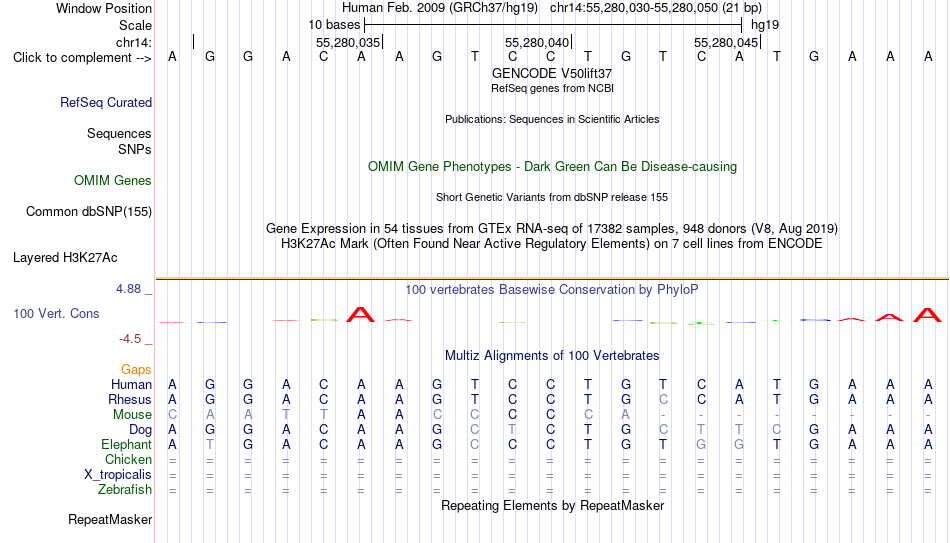950x543 pixels.
Task: Click the hg19 label beside scale bar
Action: click(765, 25)
